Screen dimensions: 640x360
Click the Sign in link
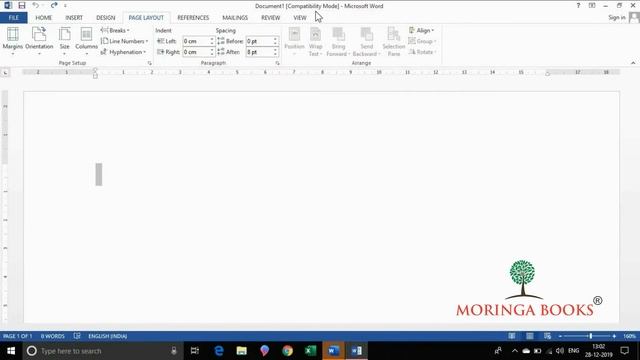point(617,18)
